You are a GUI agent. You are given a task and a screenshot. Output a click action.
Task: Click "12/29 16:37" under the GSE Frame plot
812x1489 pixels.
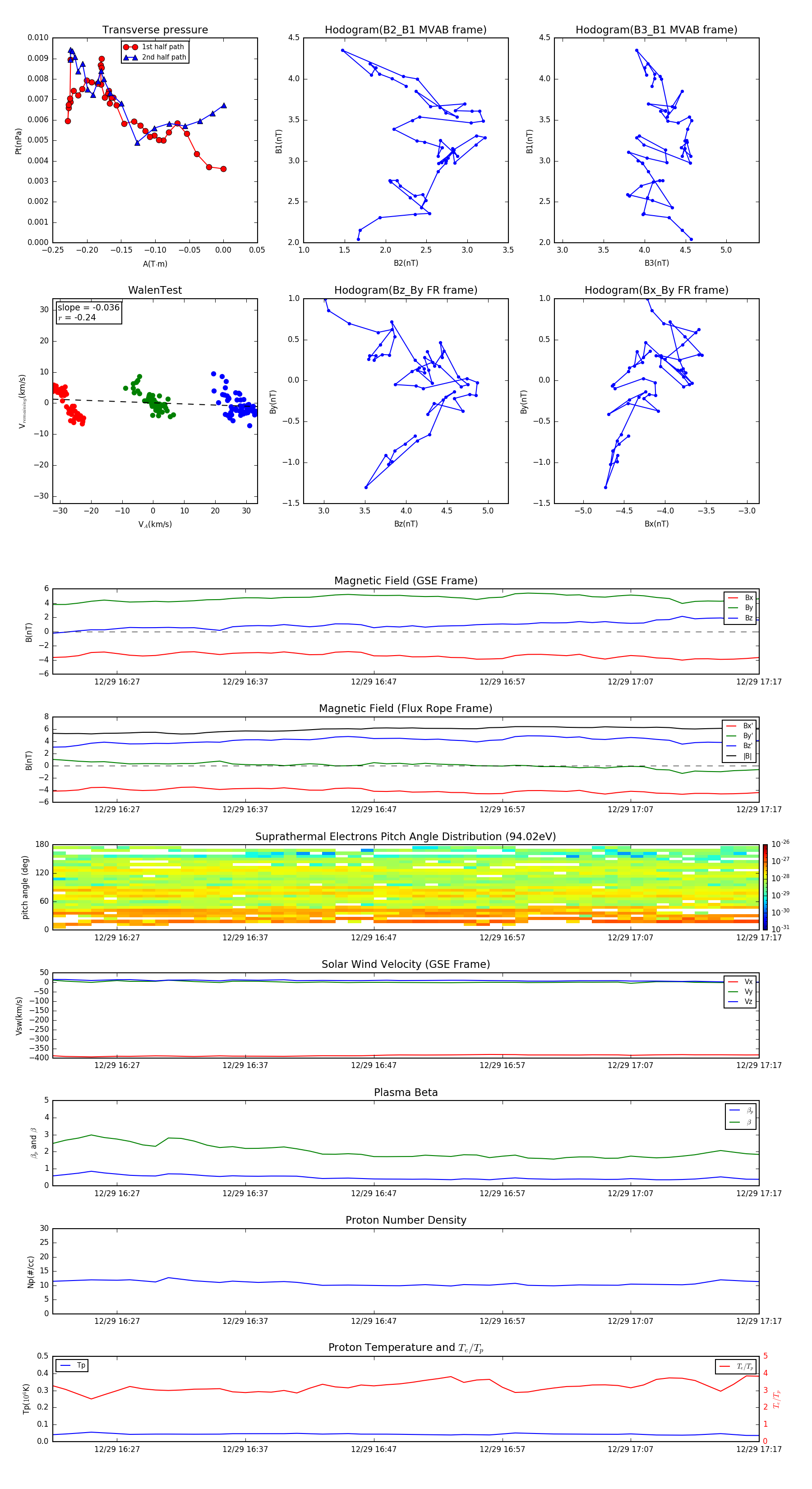click(x=245, y=681)
